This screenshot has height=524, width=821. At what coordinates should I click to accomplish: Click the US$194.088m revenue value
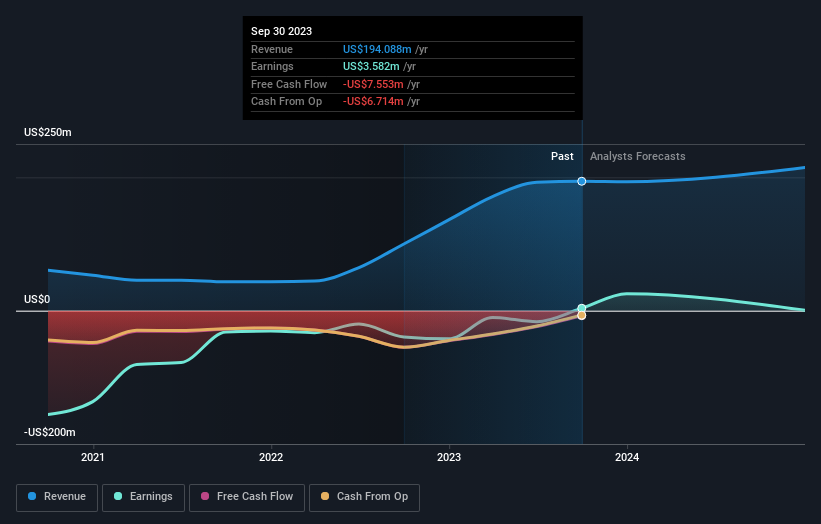point(377,49)
